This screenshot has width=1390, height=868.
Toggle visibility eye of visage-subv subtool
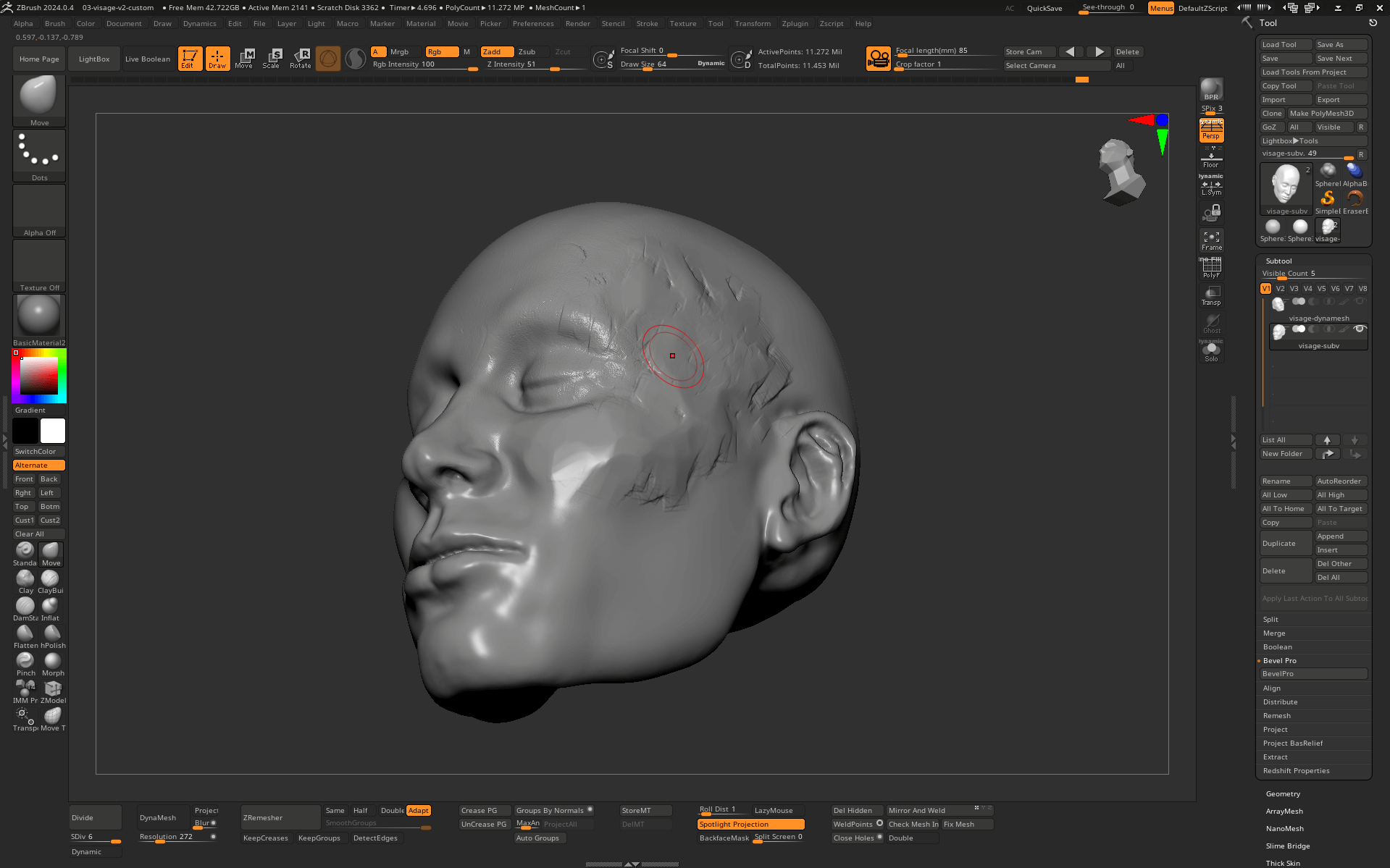[1360, 329]
